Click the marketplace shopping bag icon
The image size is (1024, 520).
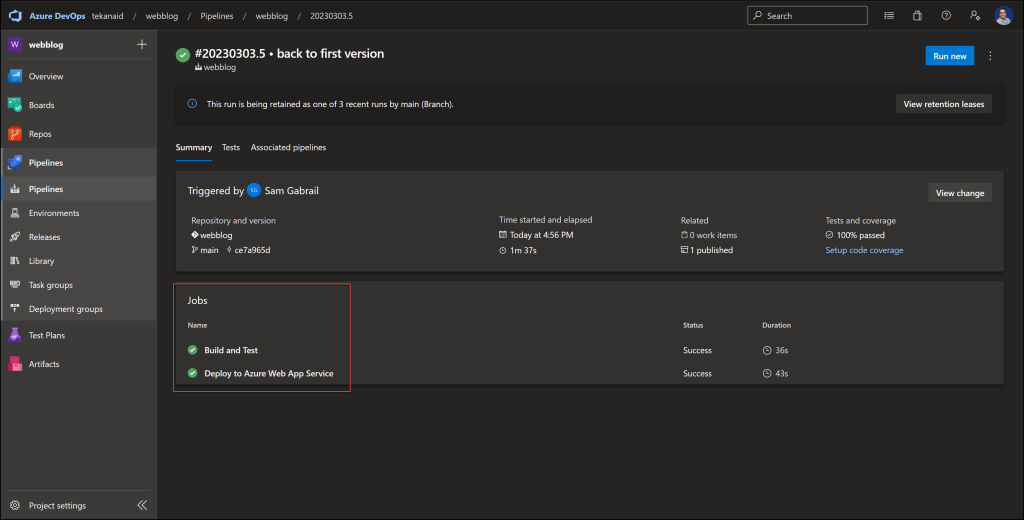(917, 16)
